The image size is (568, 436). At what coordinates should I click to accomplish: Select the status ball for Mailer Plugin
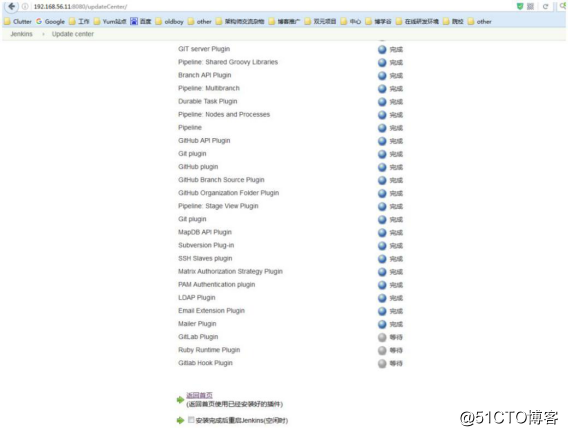[382, 324]
